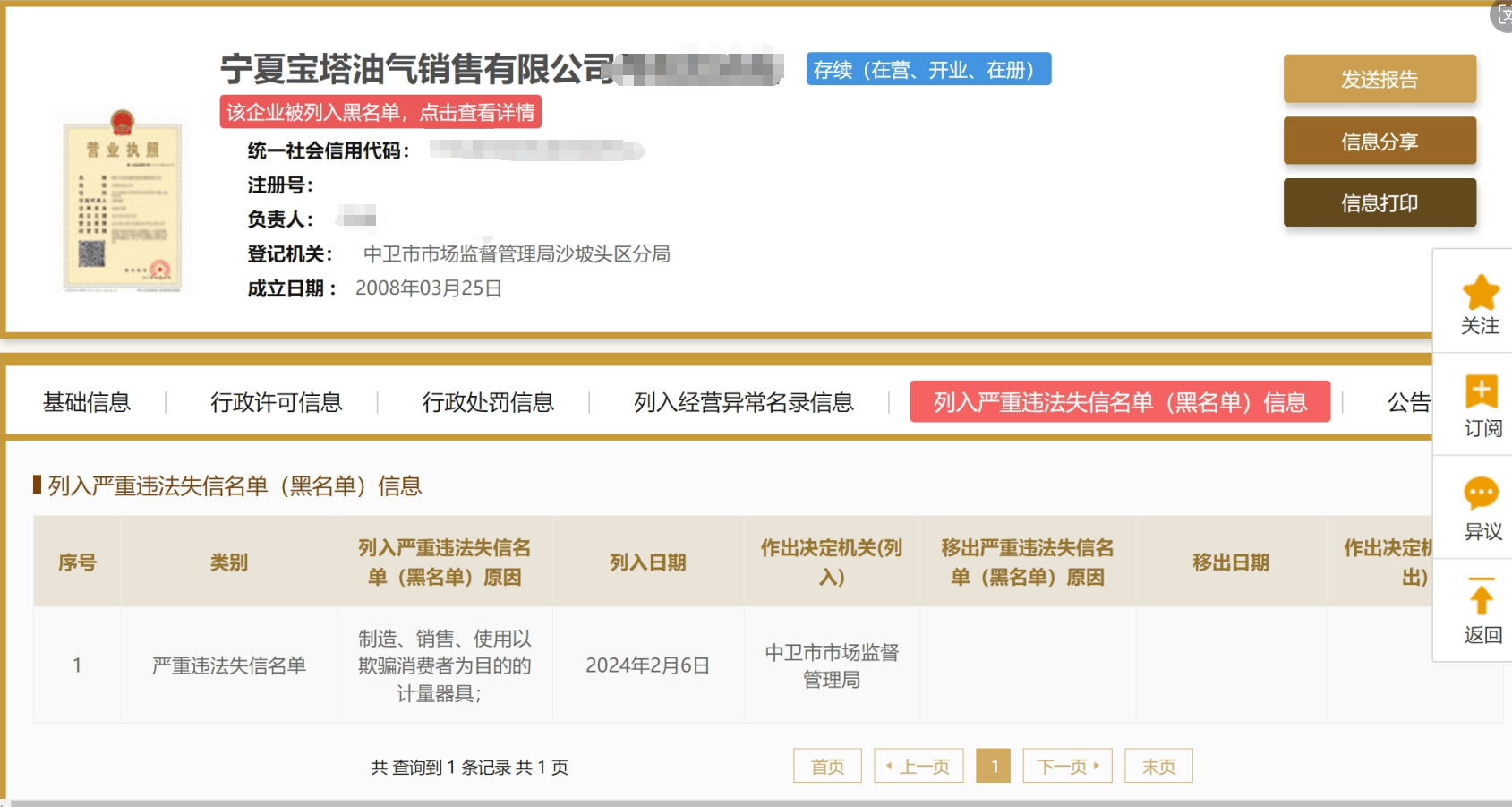Click page number 1 button
1512x807 pixels.
coord(994,766)
